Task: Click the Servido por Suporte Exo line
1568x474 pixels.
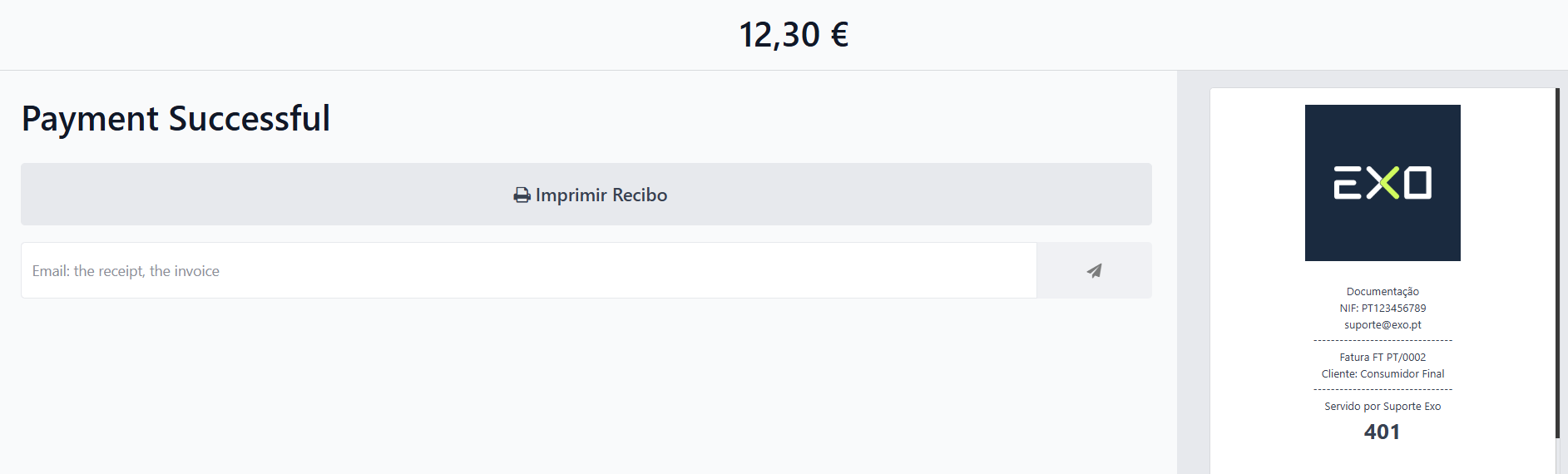Action: (1383, 407)
